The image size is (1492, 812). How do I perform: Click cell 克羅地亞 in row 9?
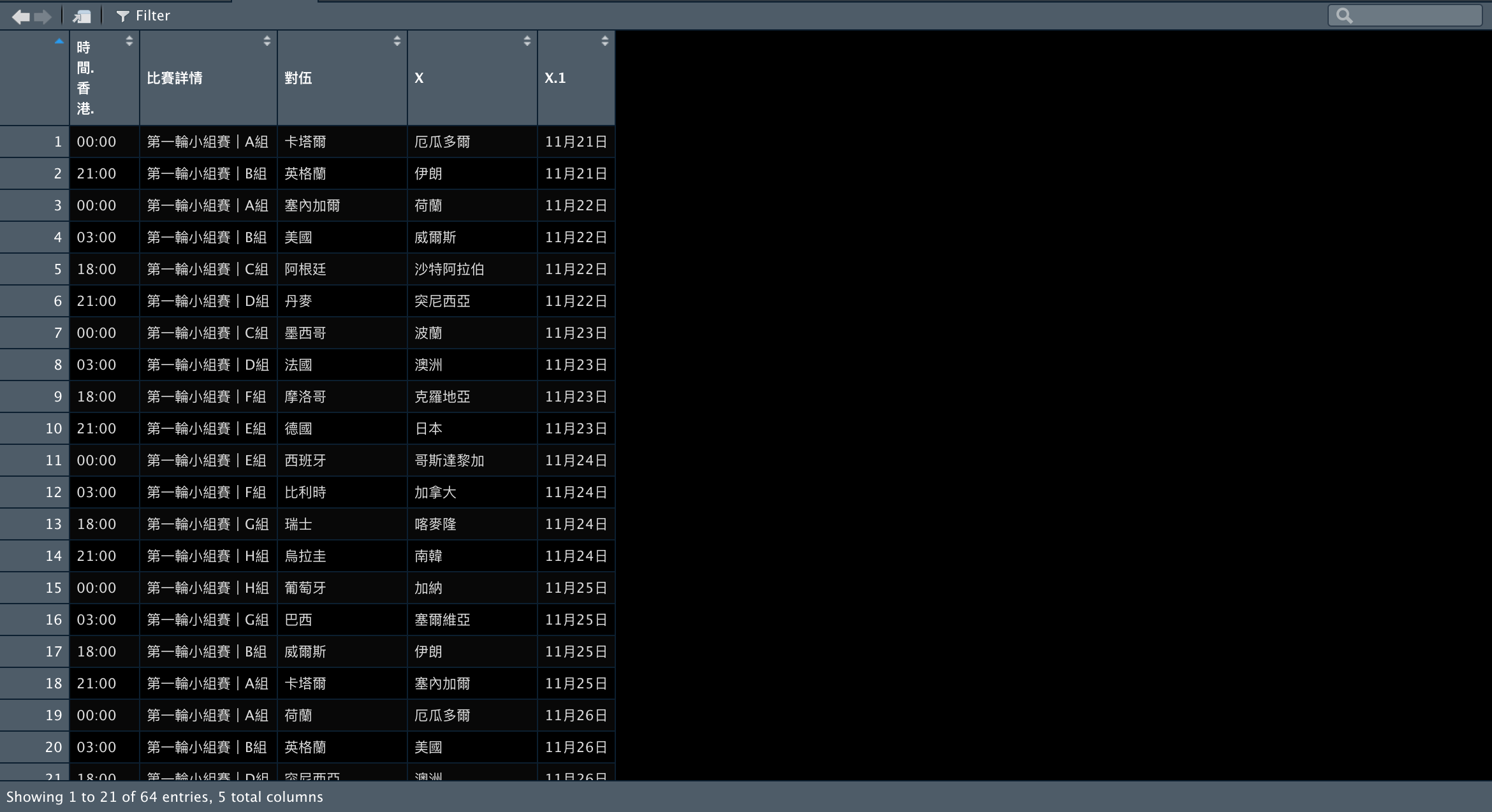(x=472, y=396)
